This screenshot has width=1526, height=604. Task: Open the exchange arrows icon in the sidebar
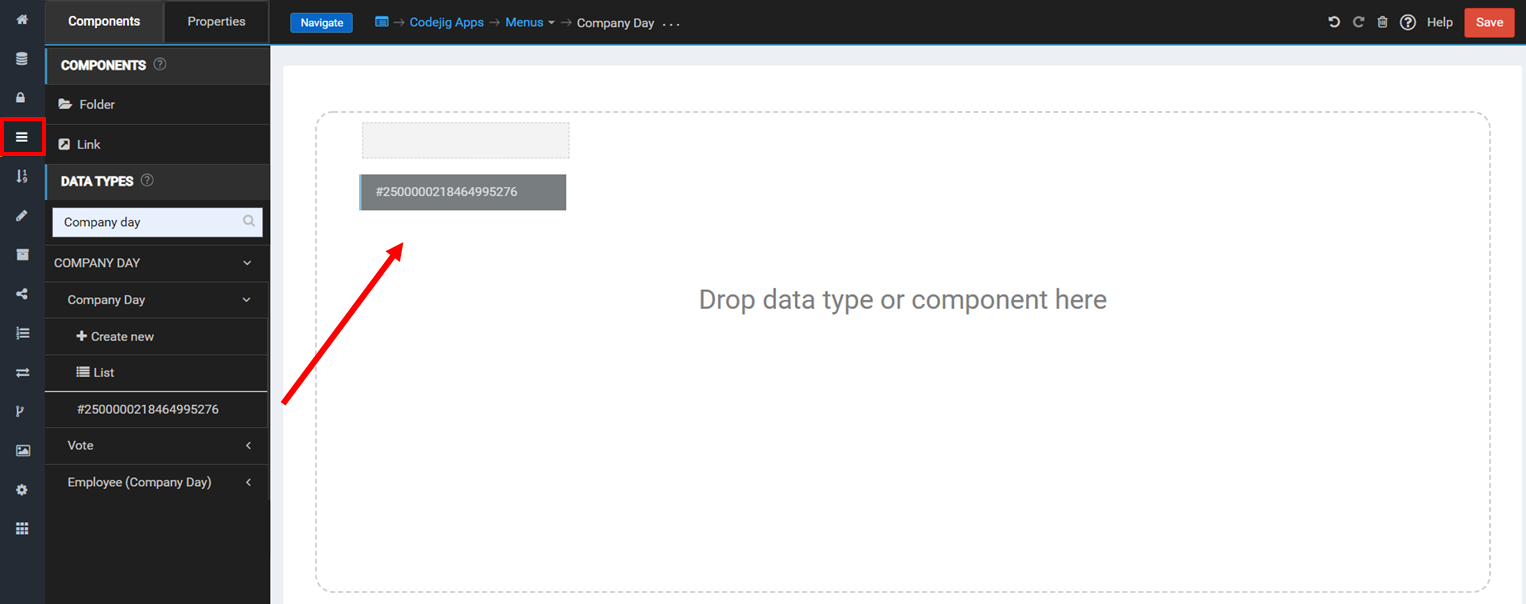[22, 372]
